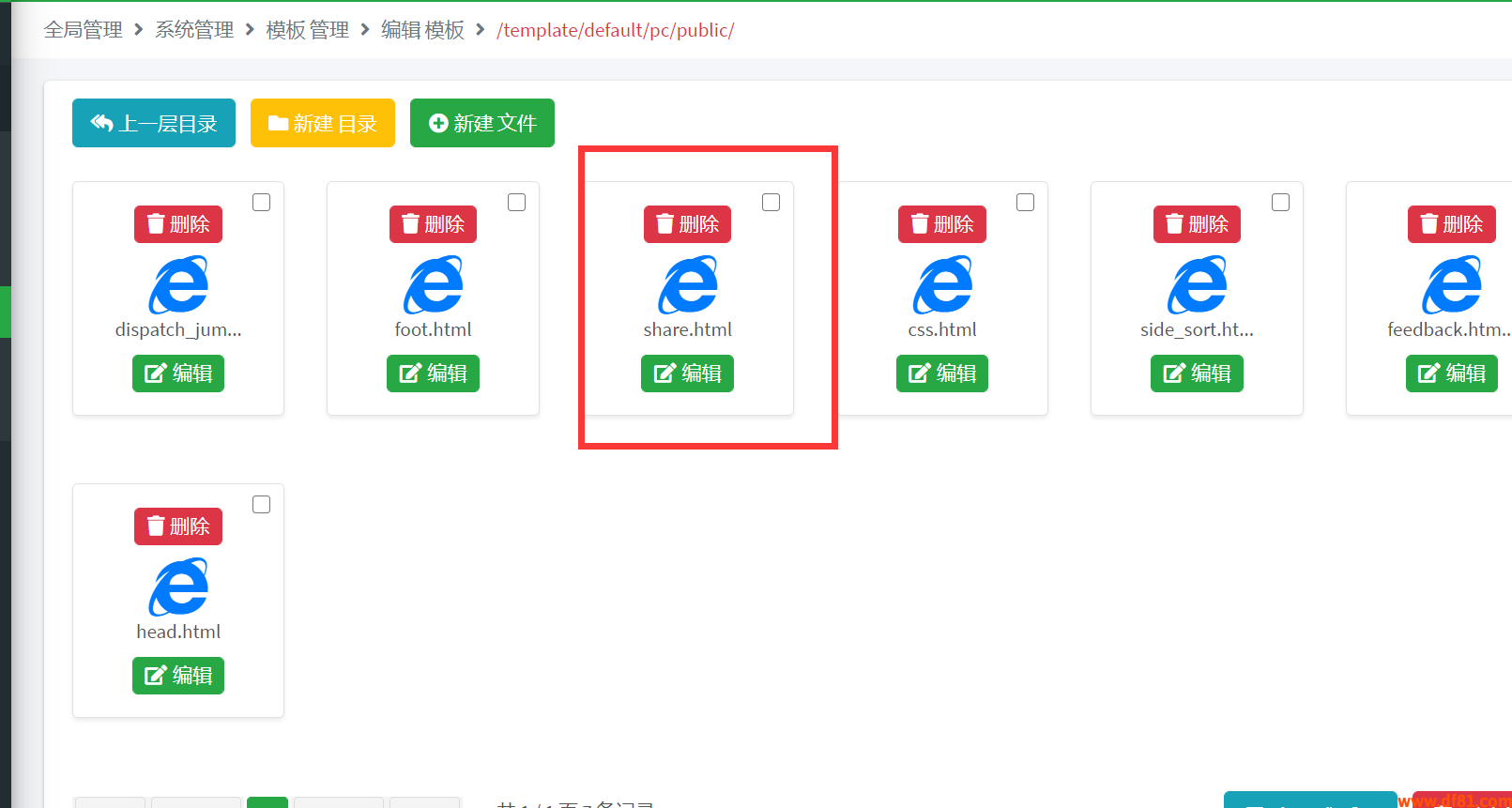Delete the side_sort.ht... file

1197,224
